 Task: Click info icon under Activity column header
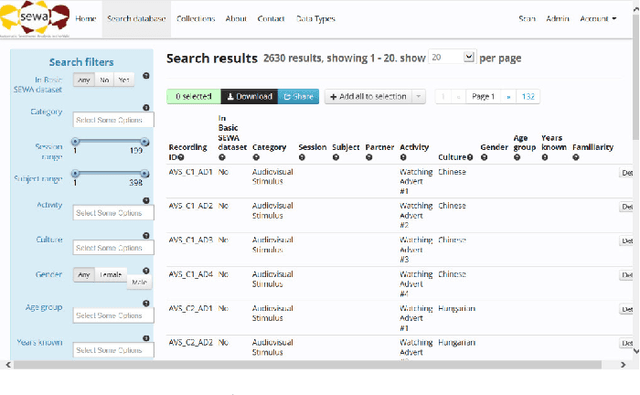(x=403, y=157)
